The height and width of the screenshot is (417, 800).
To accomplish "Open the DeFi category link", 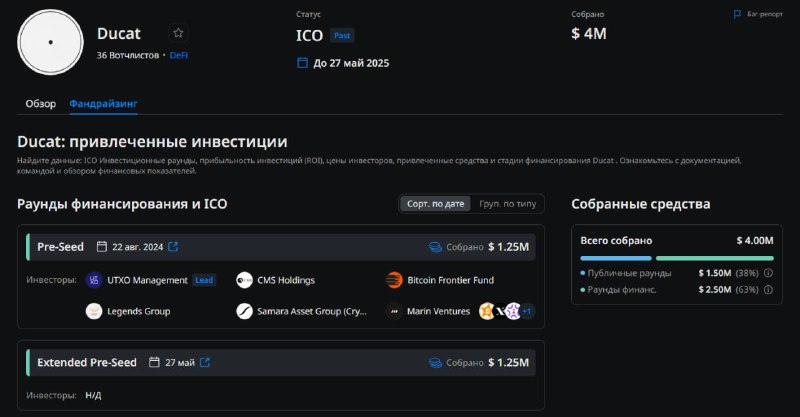I will tap(179, 55).
